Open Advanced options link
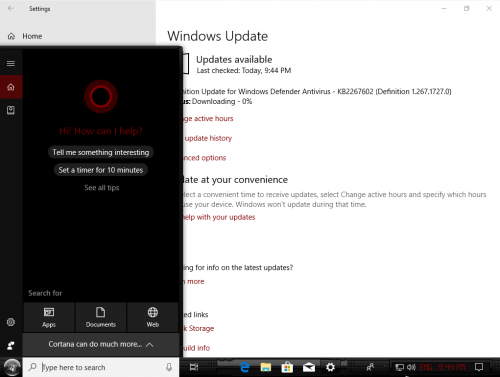Image resolution: width=500 pixels, height=377 pixels. coord(204,158)
